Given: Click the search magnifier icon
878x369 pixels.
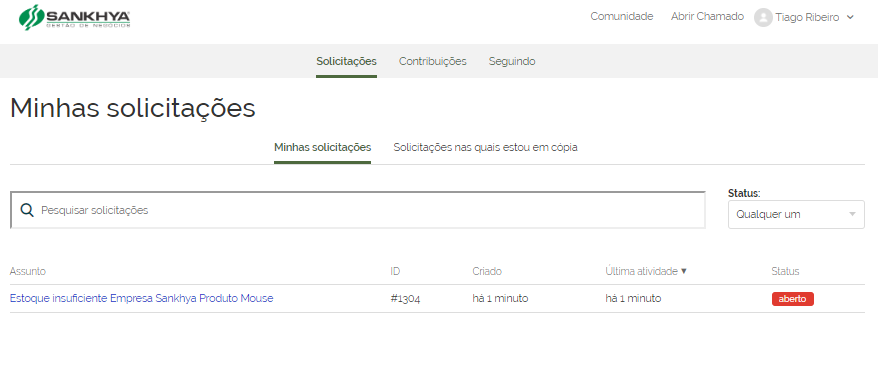Looking at the screenshot, I should coord(27,210).
